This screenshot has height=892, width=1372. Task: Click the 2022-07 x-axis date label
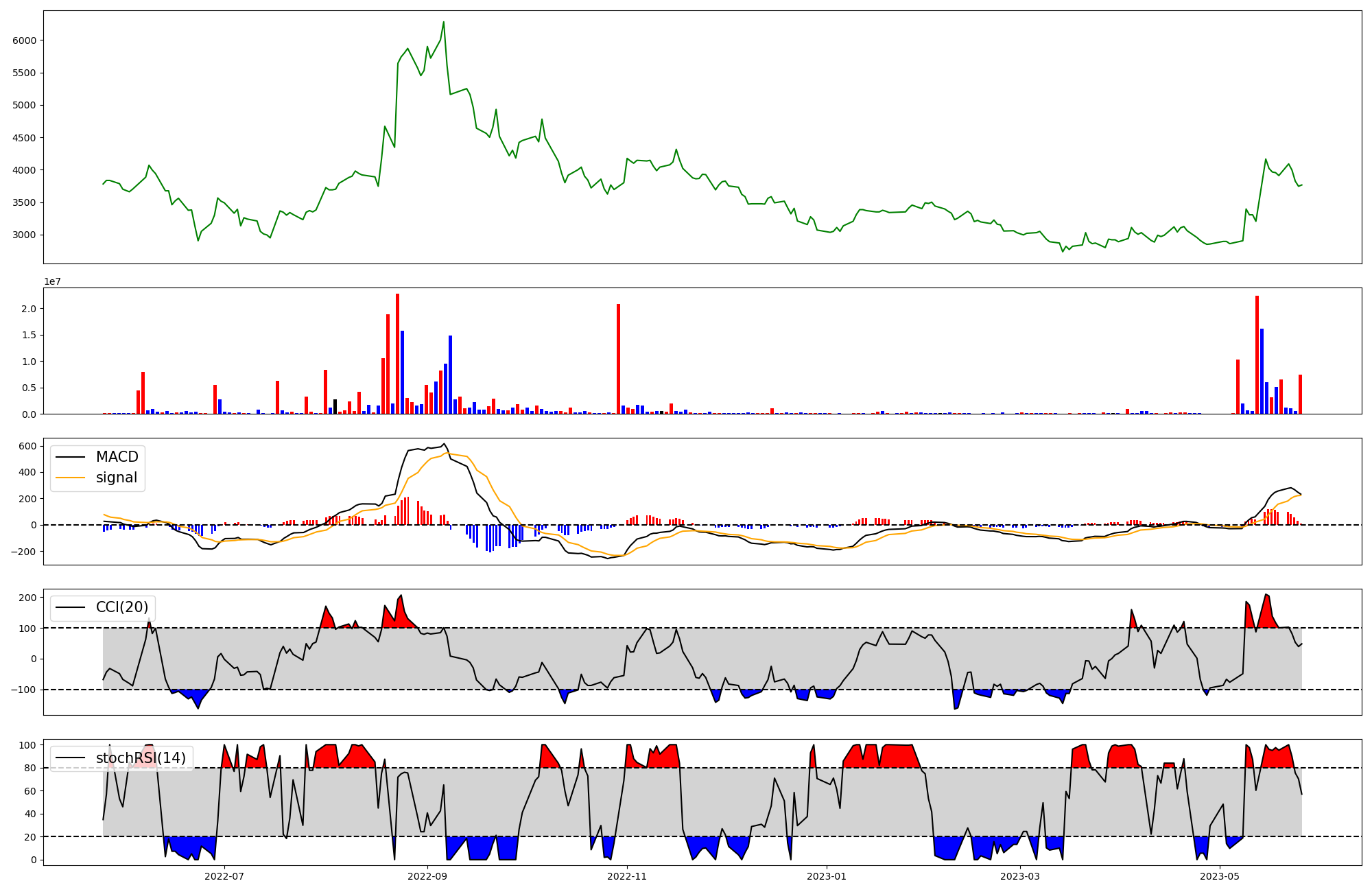(224, 876)
